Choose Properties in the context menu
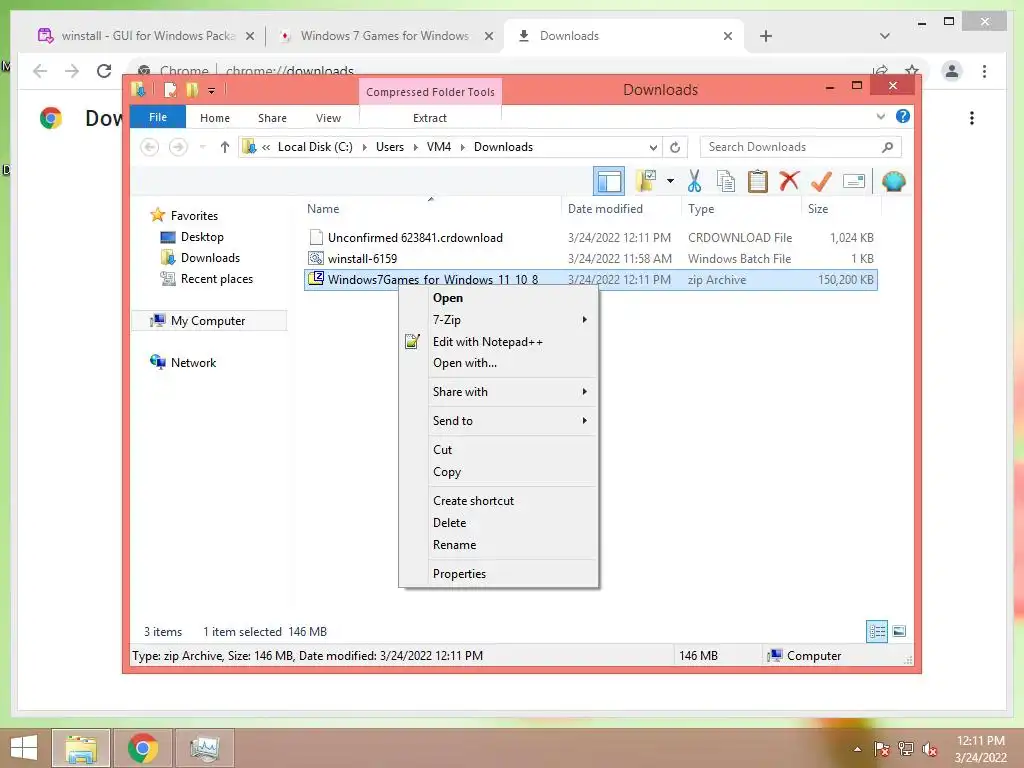Screen dimensions: 1024x768 click(498, 573)
